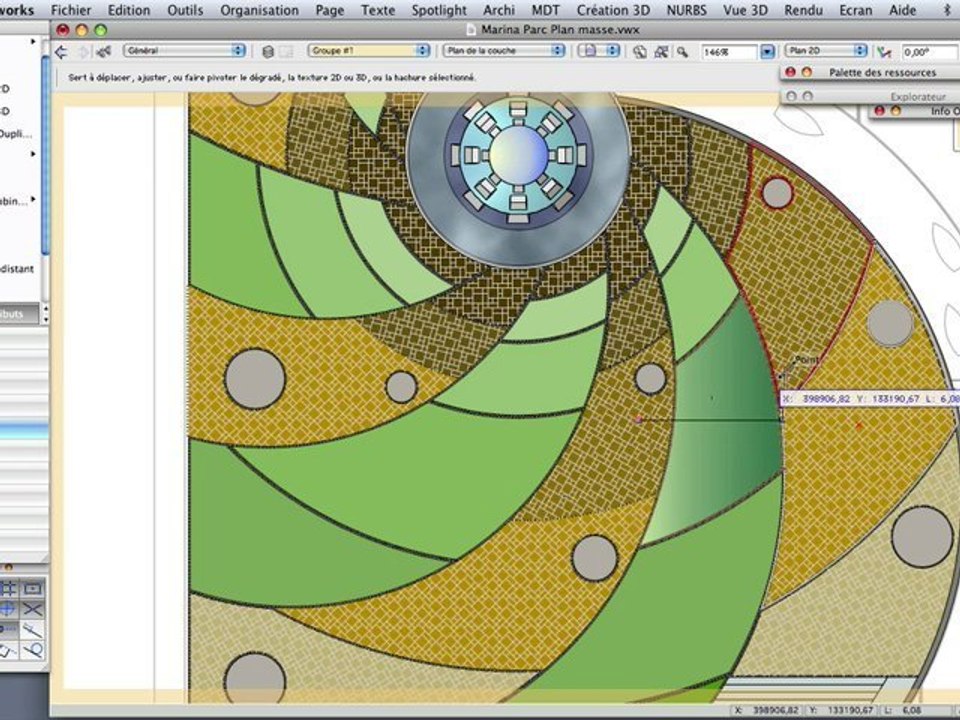Open the Vue 3D menu
This screenshot has width=960, height=720.
[x=745, y=10]
